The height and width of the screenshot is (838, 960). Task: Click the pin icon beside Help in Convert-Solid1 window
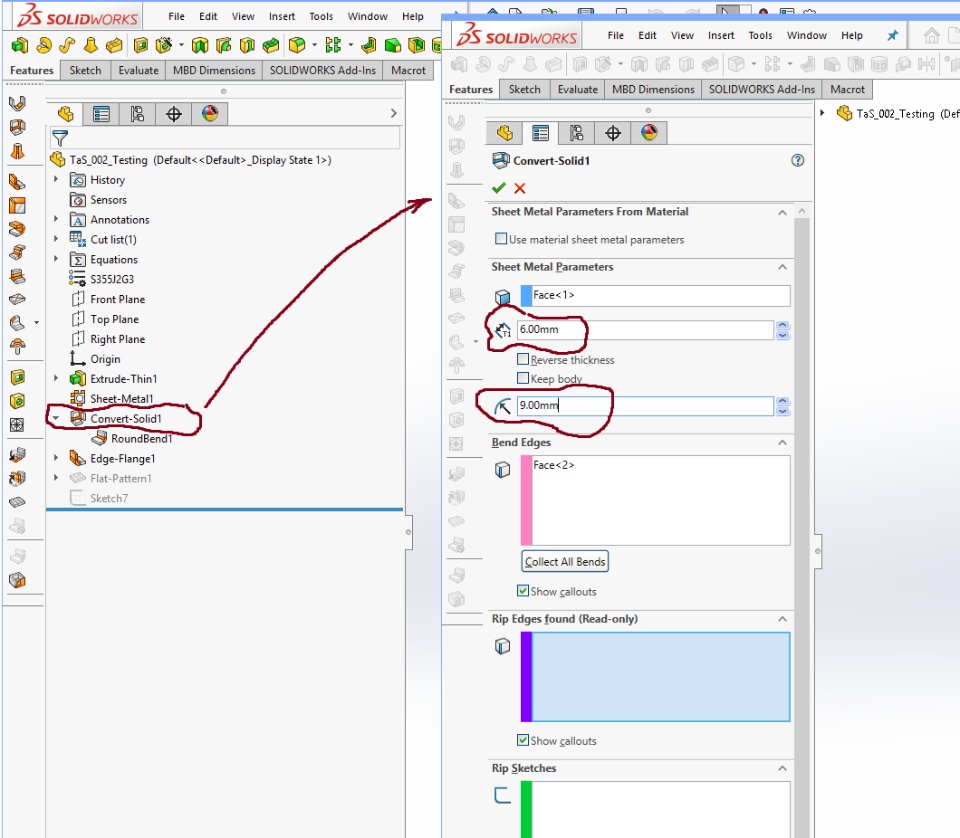pyautogui.click(x=893, y=36)
